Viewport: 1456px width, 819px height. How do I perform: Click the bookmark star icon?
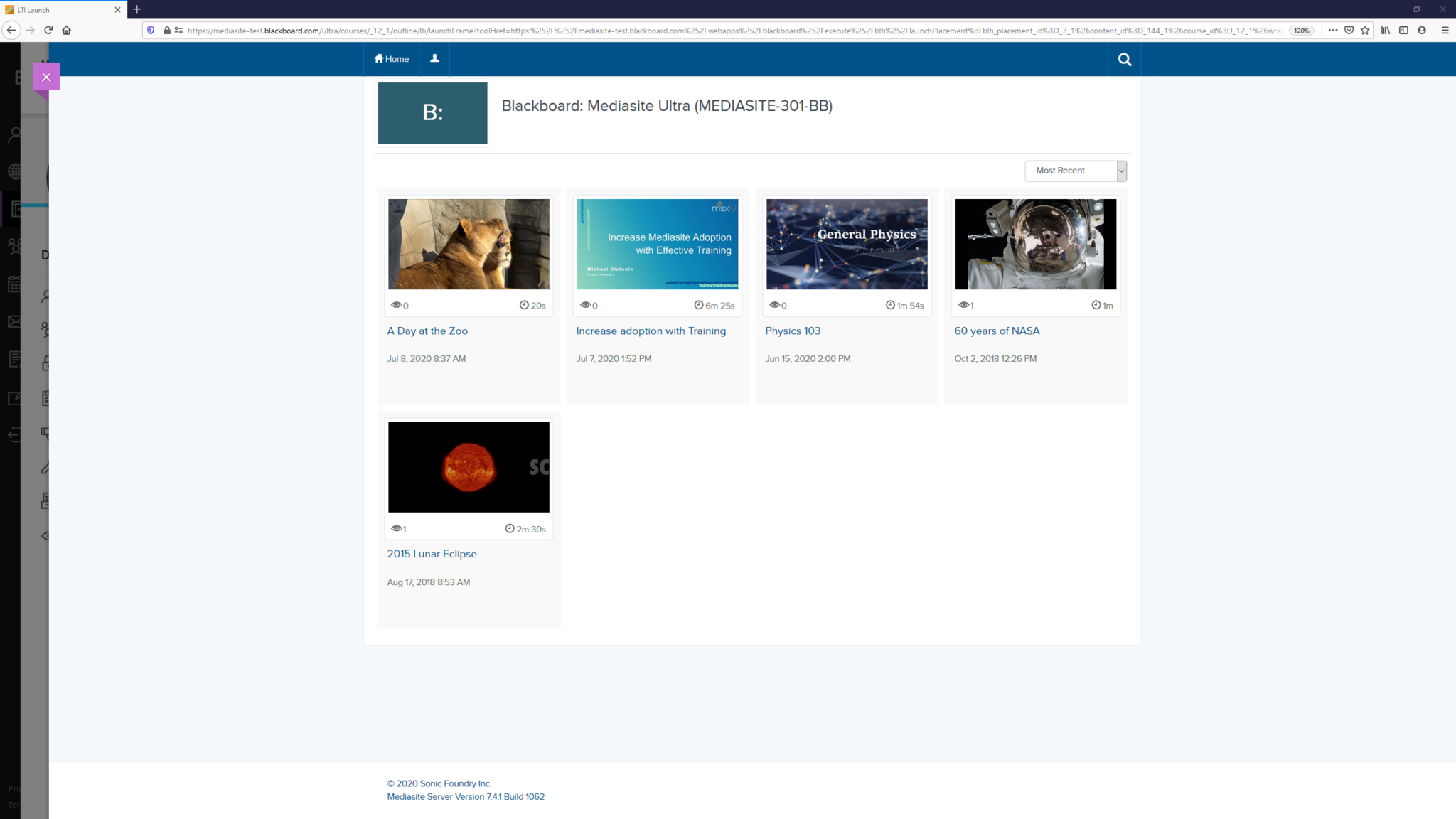click(x=1365, y=30)
